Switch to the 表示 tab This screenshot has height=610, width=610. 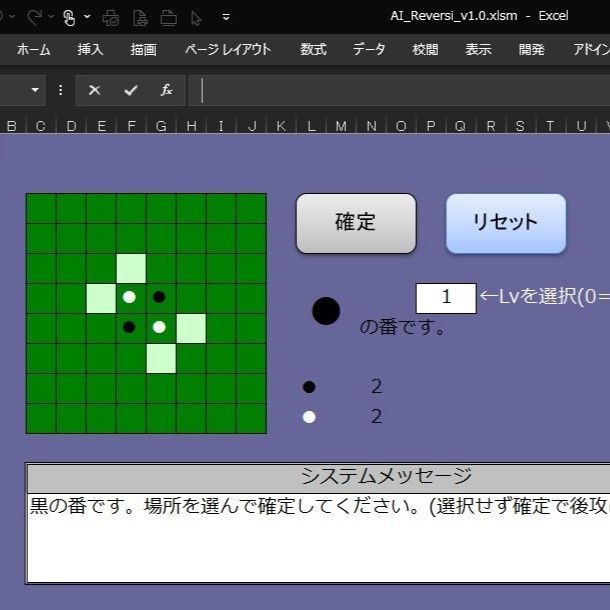(x=479, y=49)
